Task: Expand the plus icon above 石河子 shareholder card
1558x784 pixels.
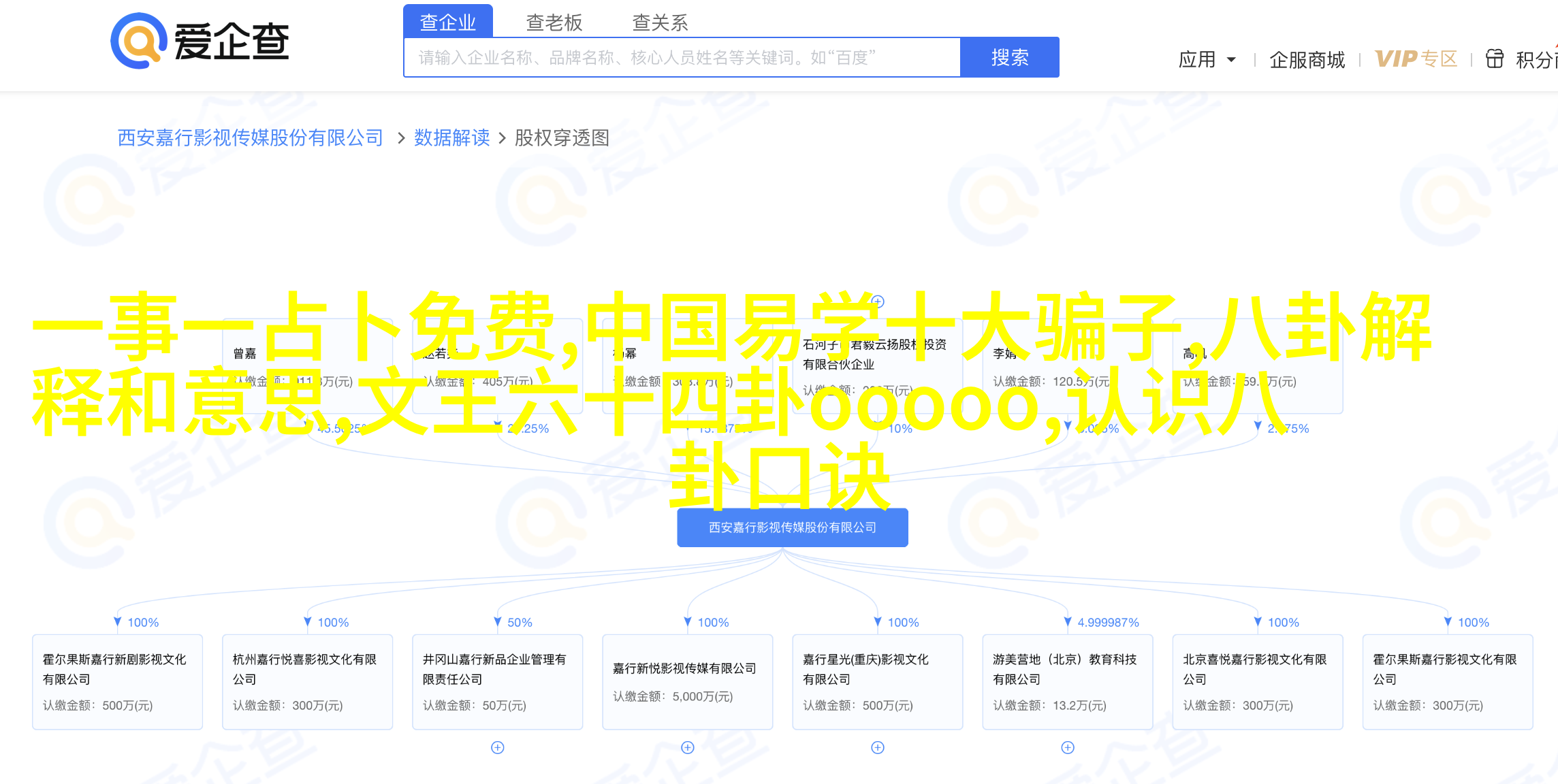Action: pyautogui.click(x=878, y=301)
